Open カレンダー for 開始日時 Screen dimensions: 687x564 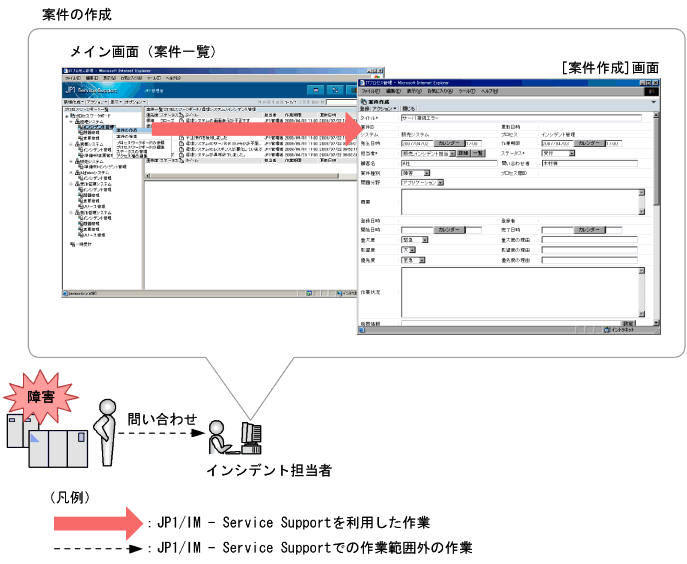449,230
